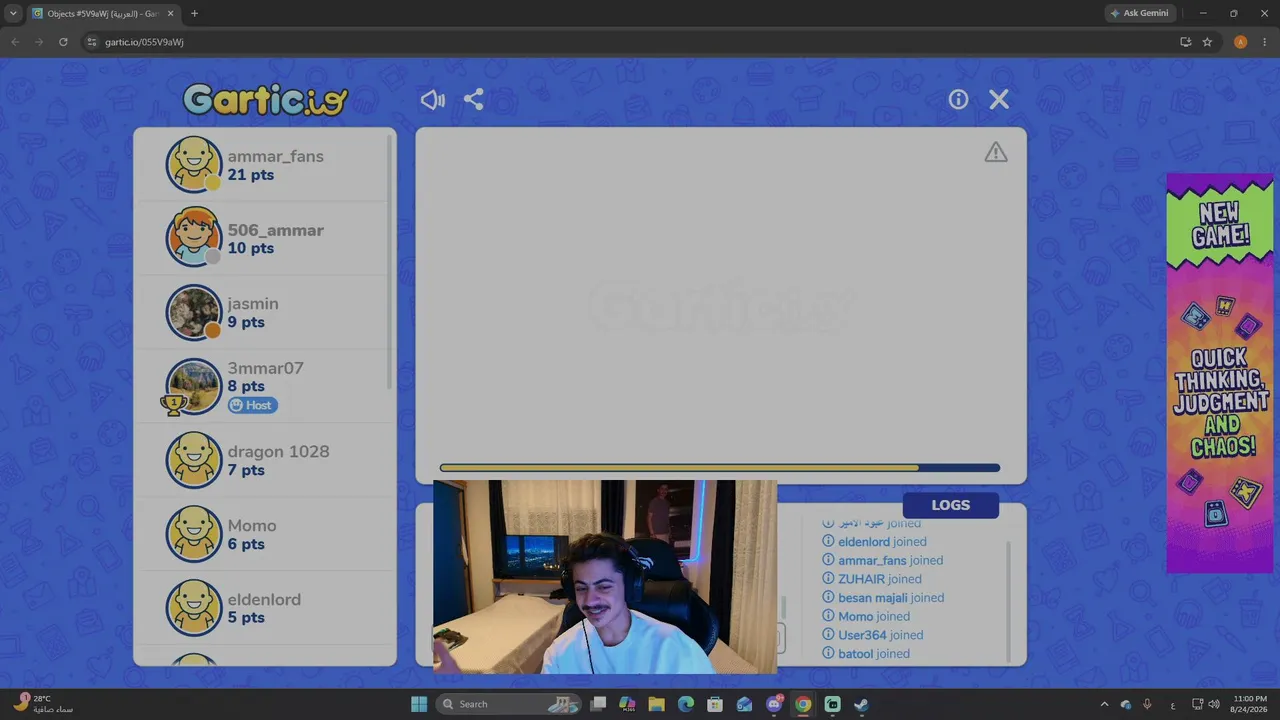Select ammar_fans player avatar
This screenshot has width=1280, height=720.
(193, 165)
